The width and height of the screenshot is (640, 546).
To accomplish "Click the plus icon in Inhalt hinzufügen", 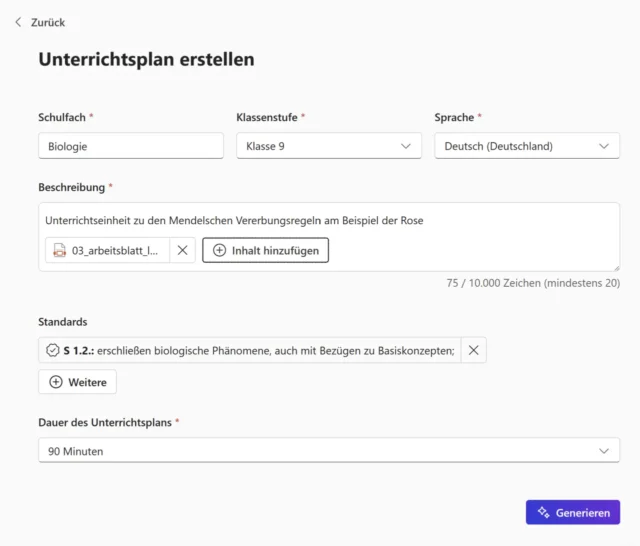I will (x=220, y=251).
